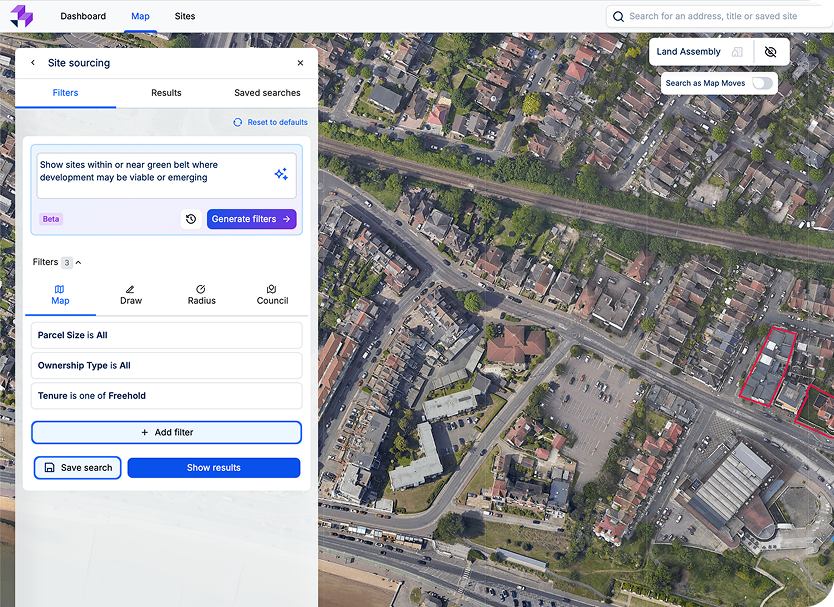This screenshot has width=834, height=607.
Task: Click the AI sparkle icon in prompt box
Action: [281, 174]
